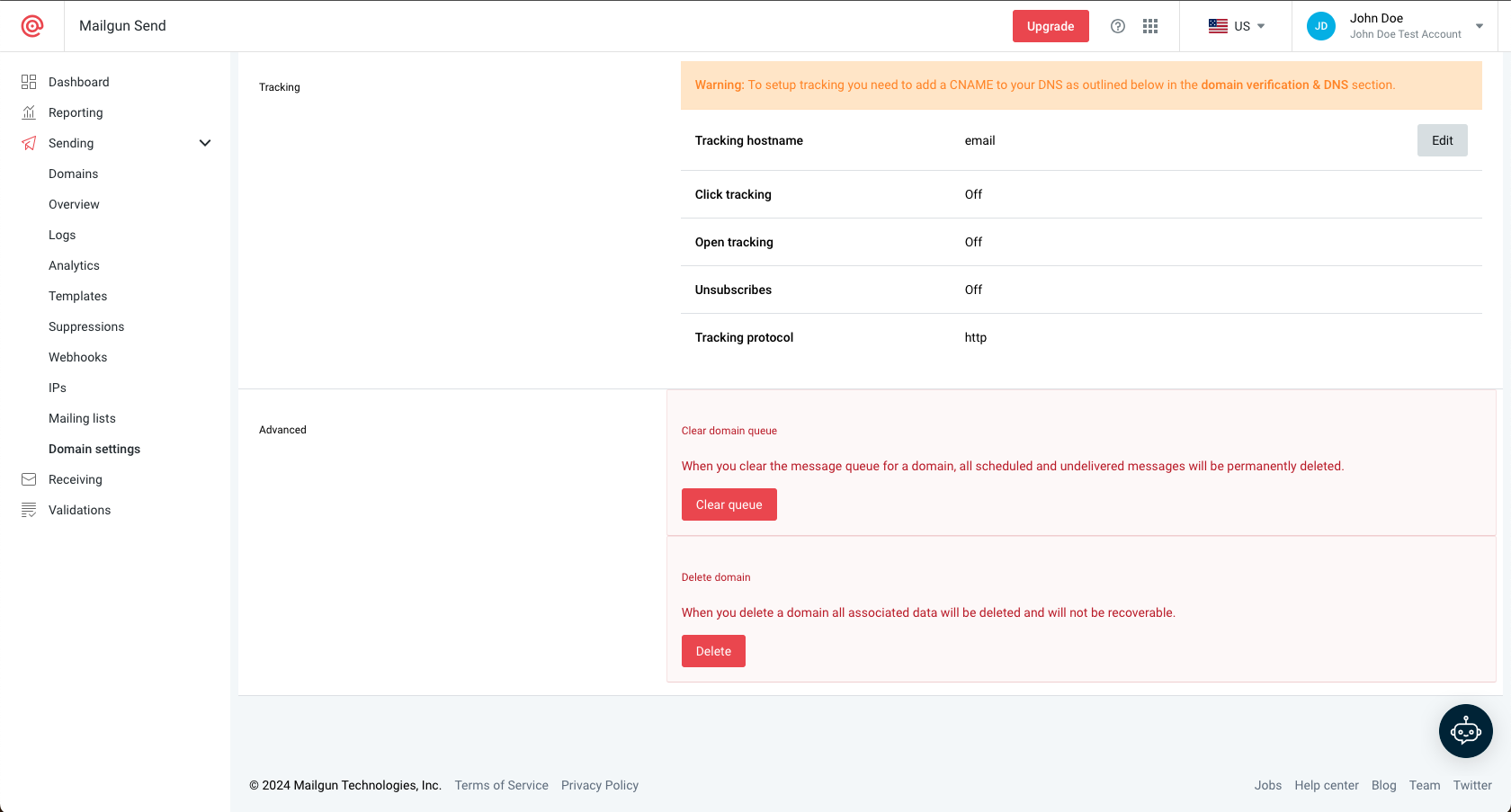Open the Help center footer link

pyautogui.click(x=1327, y=785)
